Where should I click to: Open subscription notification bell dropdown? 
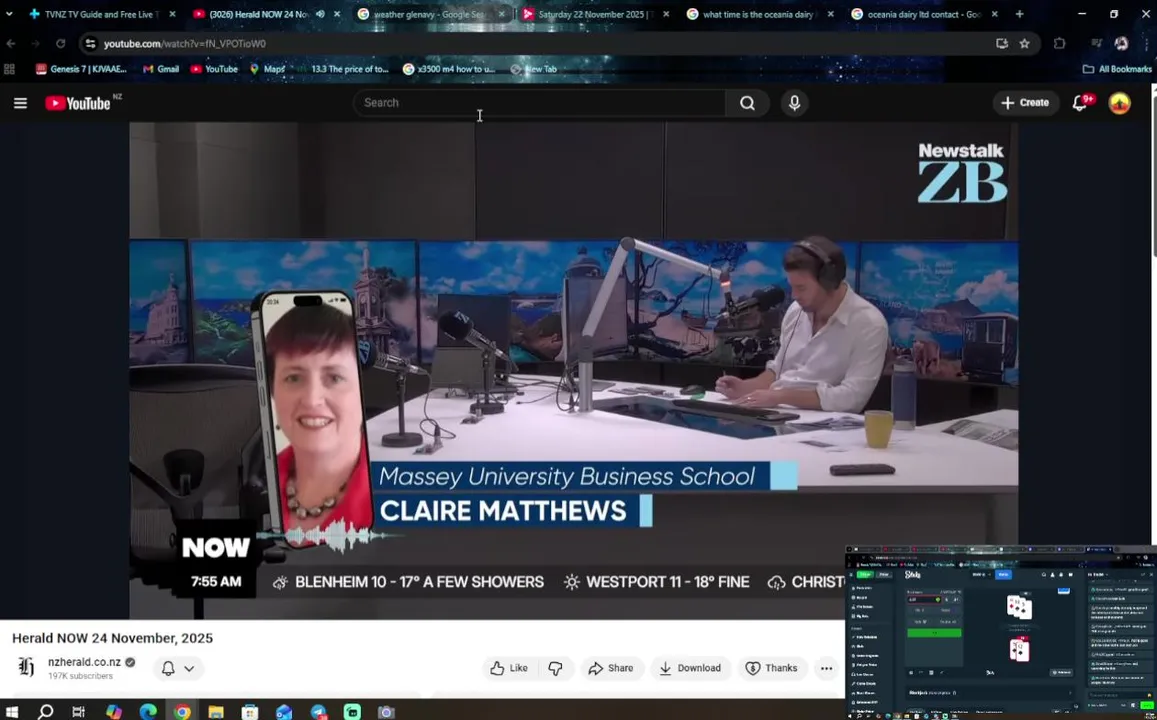click(179, 668)
